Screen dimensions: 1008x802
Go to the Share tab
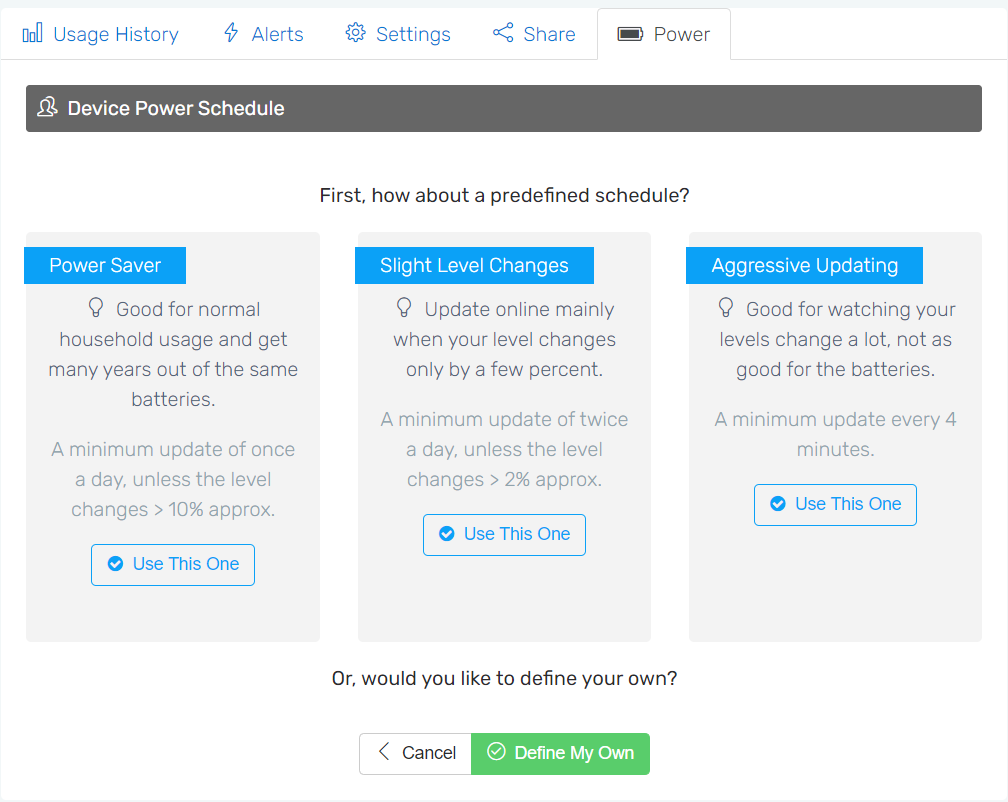point(534,34)
